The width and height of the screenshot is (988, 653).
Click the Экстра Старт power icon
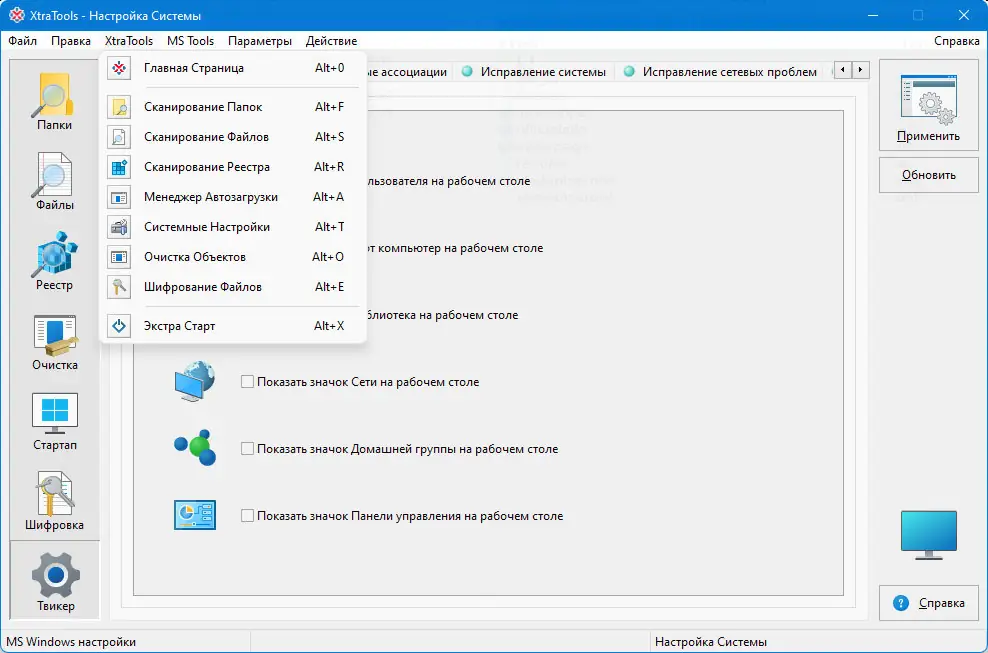(x=119, y=326)
